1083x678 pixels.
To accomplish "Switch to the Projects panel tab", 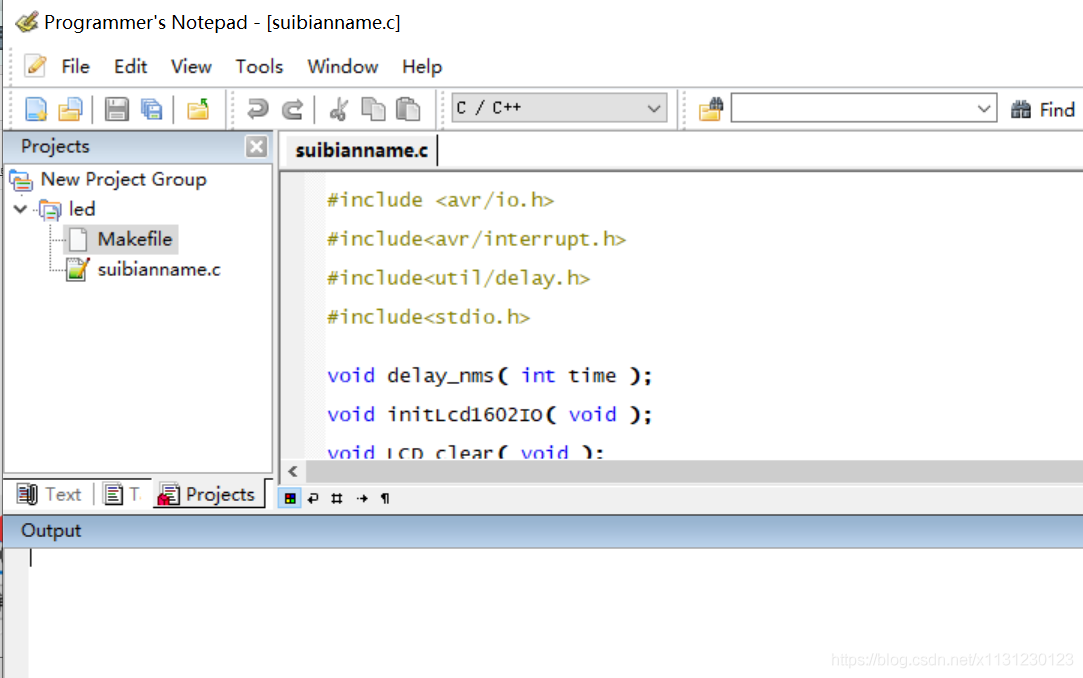I will click(x=207, y=494).
